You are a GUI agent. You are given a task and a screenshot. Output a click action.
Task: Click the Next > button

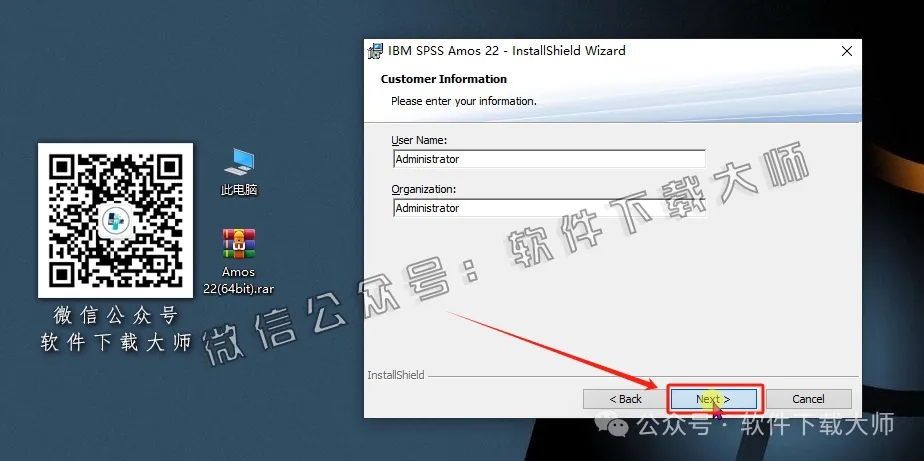(x=715, y=399)
